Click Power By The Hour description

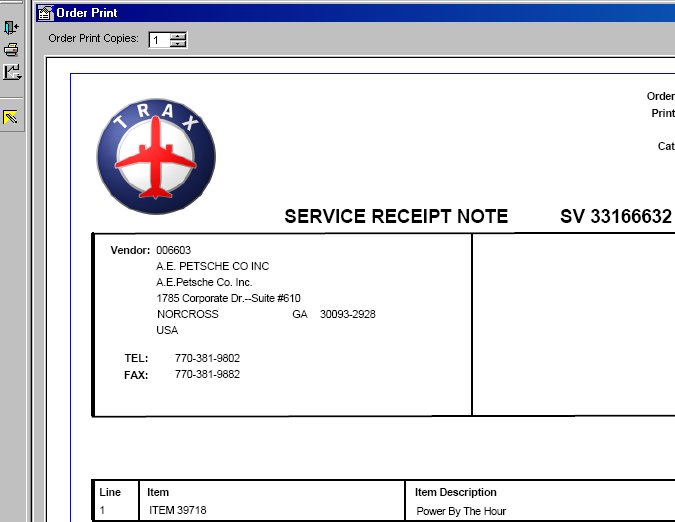pyautogui.click(x=461, y=511)
